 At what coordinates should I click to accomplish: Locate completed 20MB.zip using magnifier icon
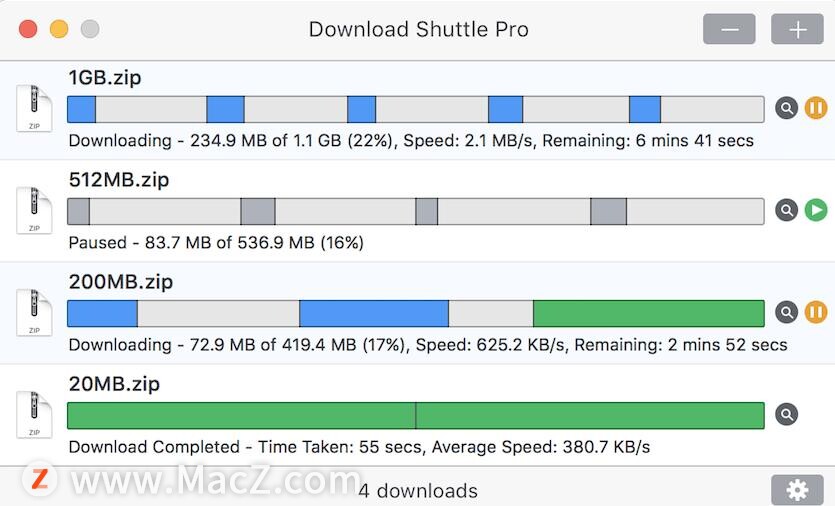coord(786,414)
